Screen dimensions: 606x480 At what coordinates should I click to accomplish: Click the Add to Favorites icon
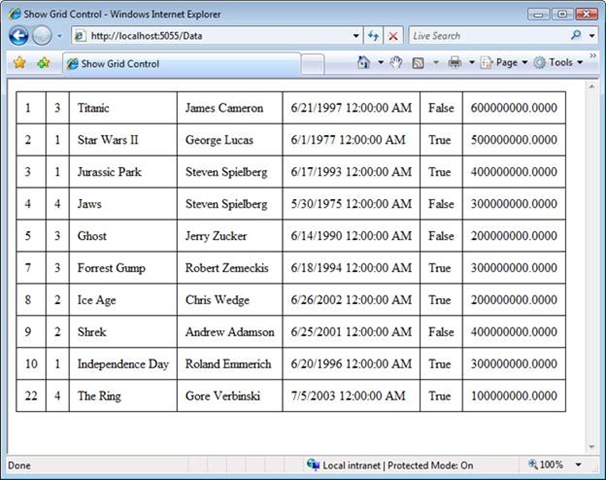pyautogui.click(x=43, y=63)
